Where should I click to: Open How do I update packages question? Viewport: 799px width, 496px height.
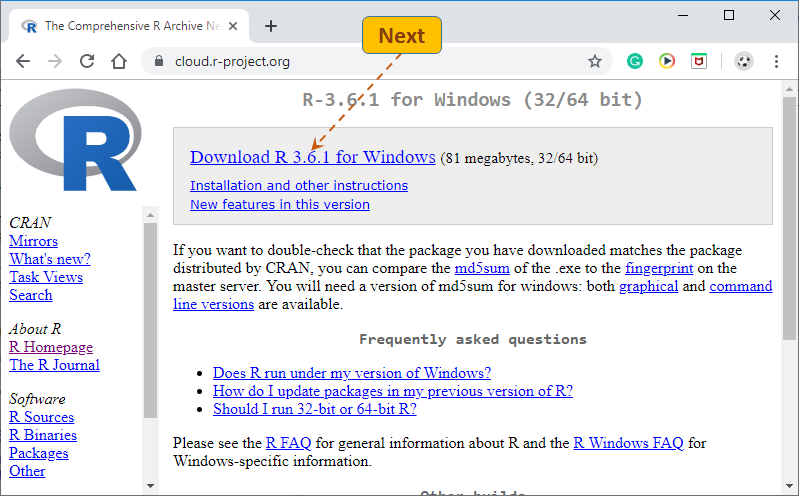point(392,390)
